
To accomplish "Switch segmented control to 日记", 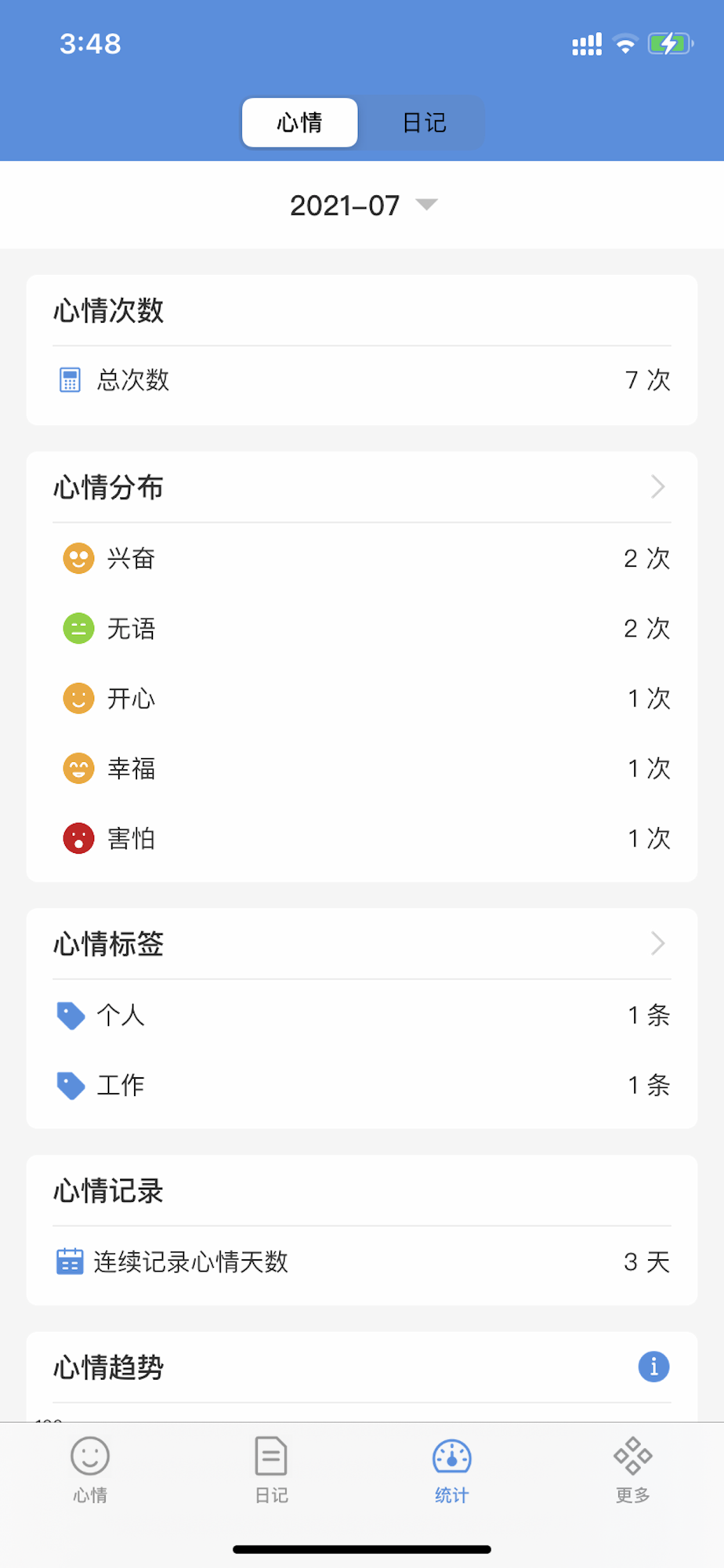I will [424, 122].
